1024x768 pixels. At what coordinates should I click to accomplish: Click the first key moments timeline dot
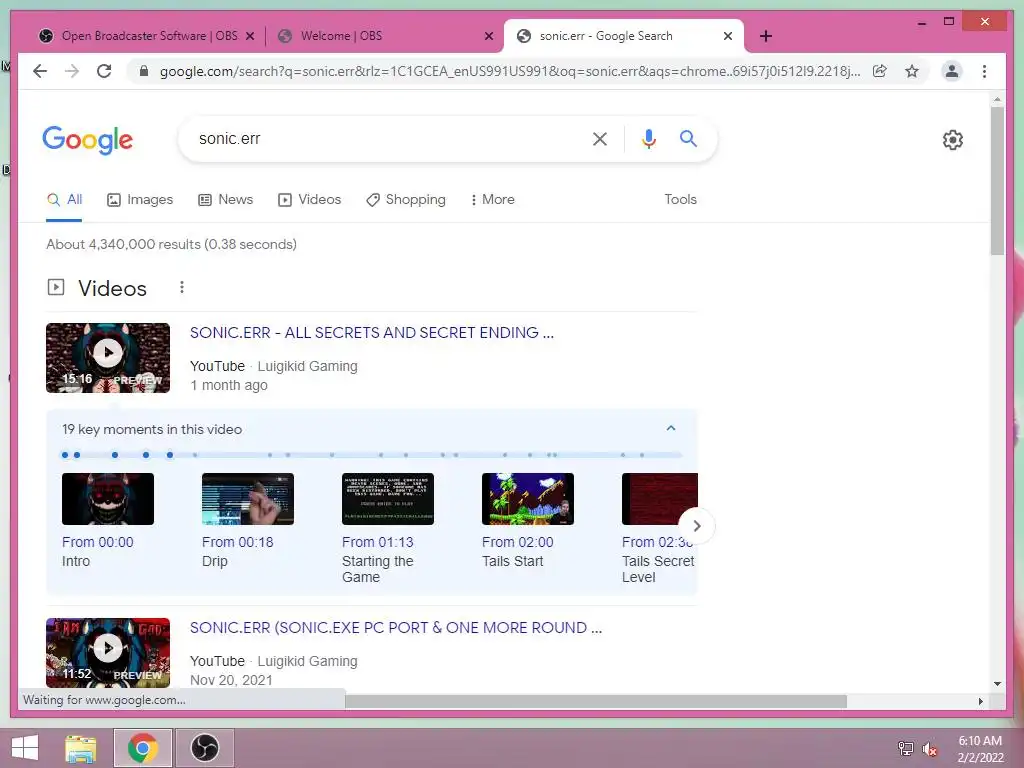click(65, 455)
